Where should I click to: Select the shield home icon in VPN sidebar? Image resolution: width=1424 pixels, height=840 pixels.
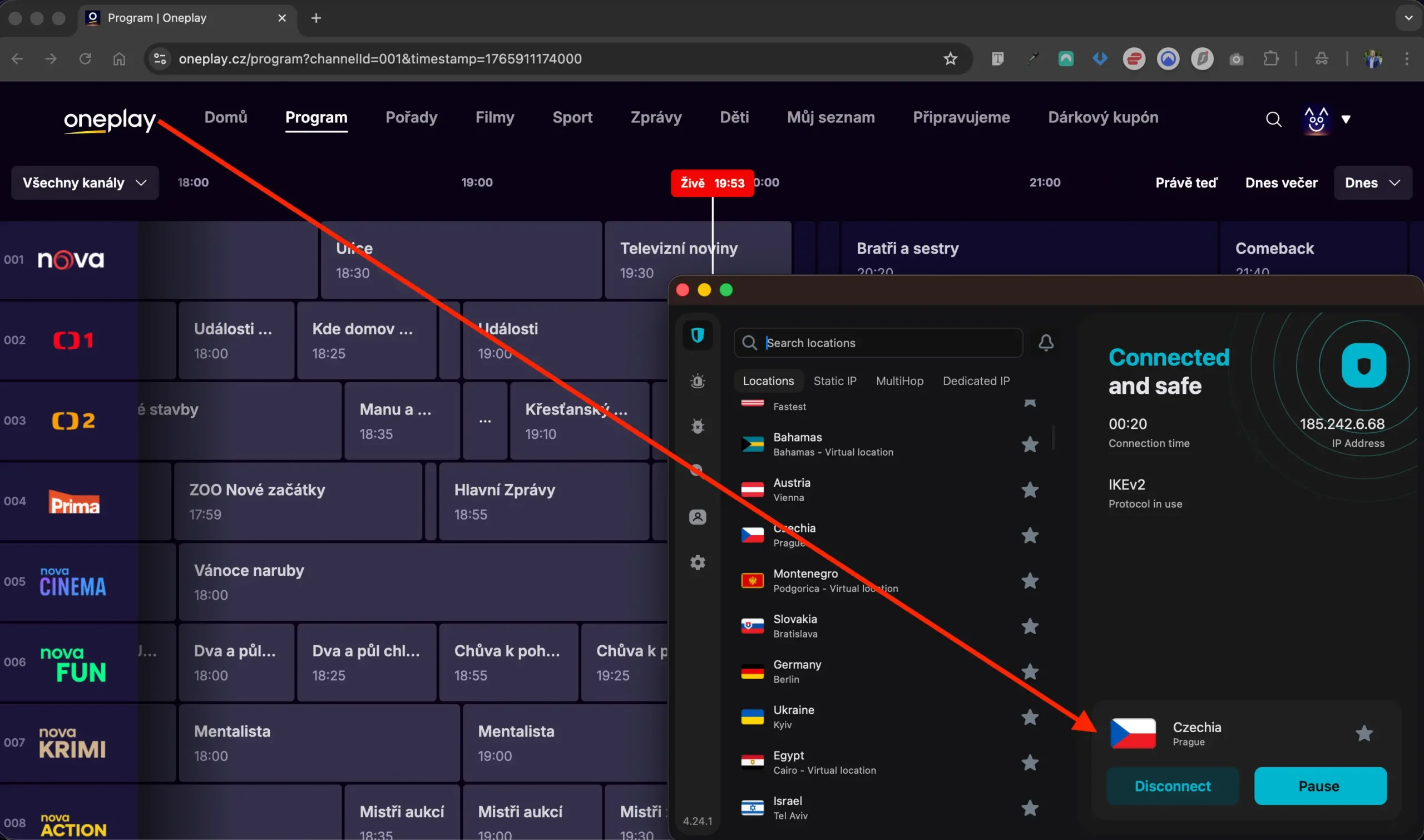(698, 335)
